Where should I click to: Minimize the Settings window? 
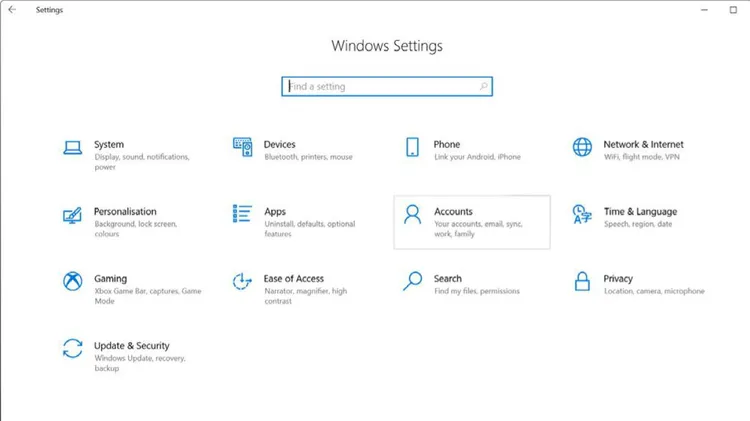click(x=704, y=10)
